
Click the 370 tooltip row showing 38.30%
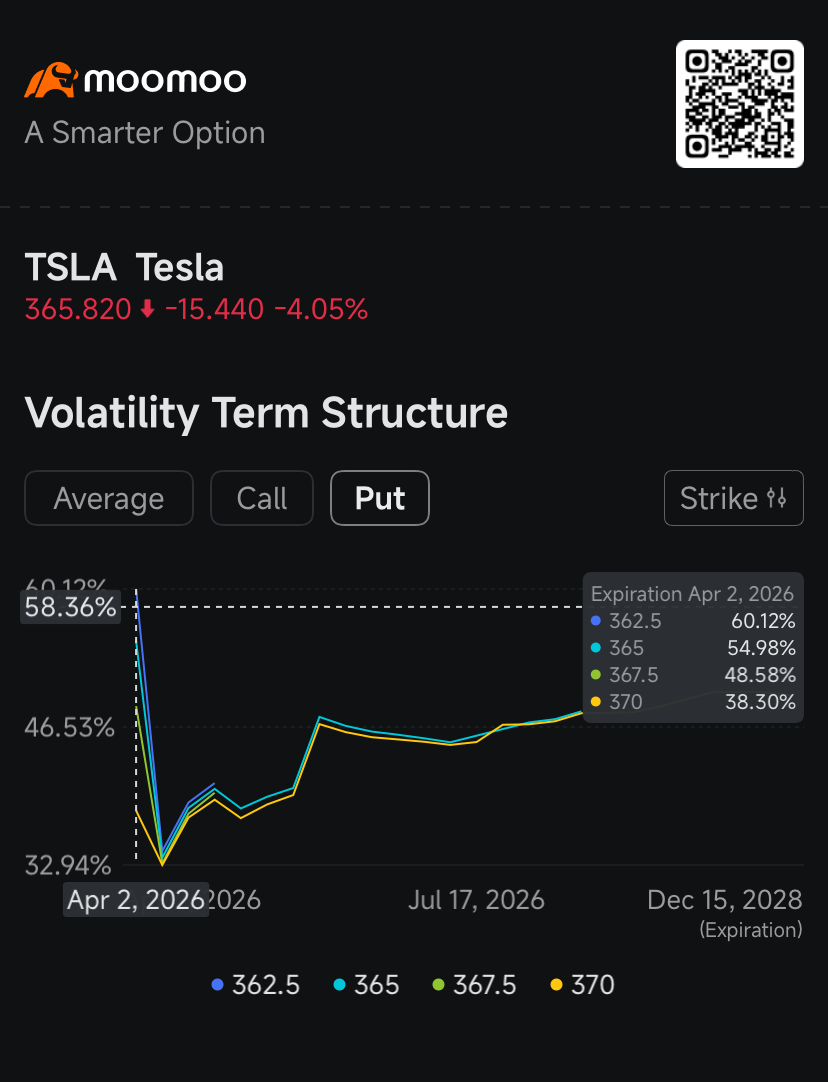pyautogui.click(x=693, y=702)
